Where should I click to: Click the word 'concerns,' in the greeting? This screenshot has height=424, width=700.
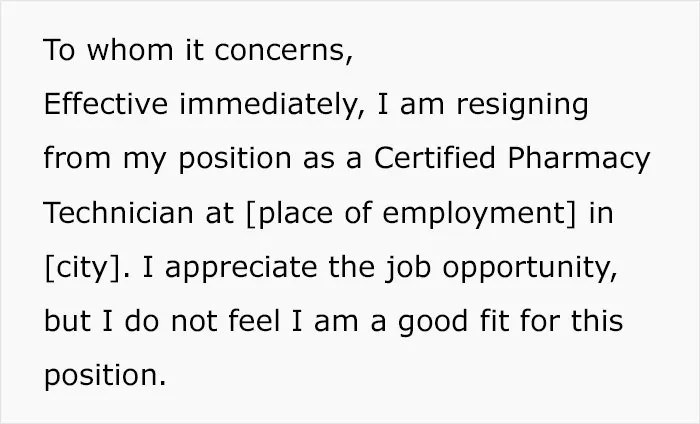click(x=284, y=51)
